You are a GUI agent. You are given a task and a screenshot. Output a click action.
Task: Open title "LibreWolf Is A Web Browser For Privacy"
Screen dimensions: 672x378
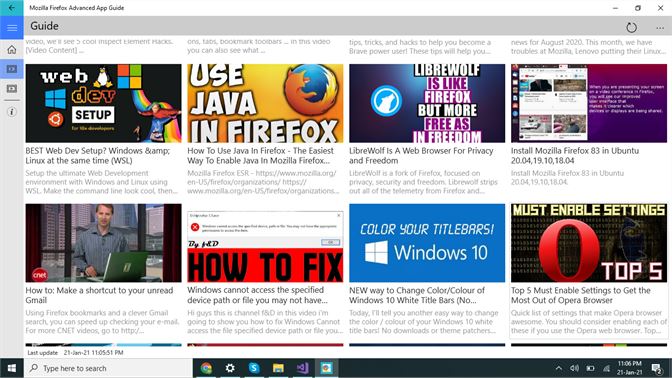tap(421, 156)
